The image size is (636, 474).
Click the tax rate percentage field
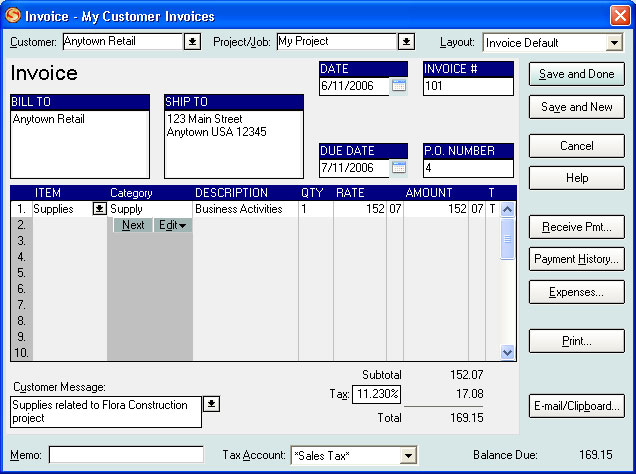[x=376, y=394]
